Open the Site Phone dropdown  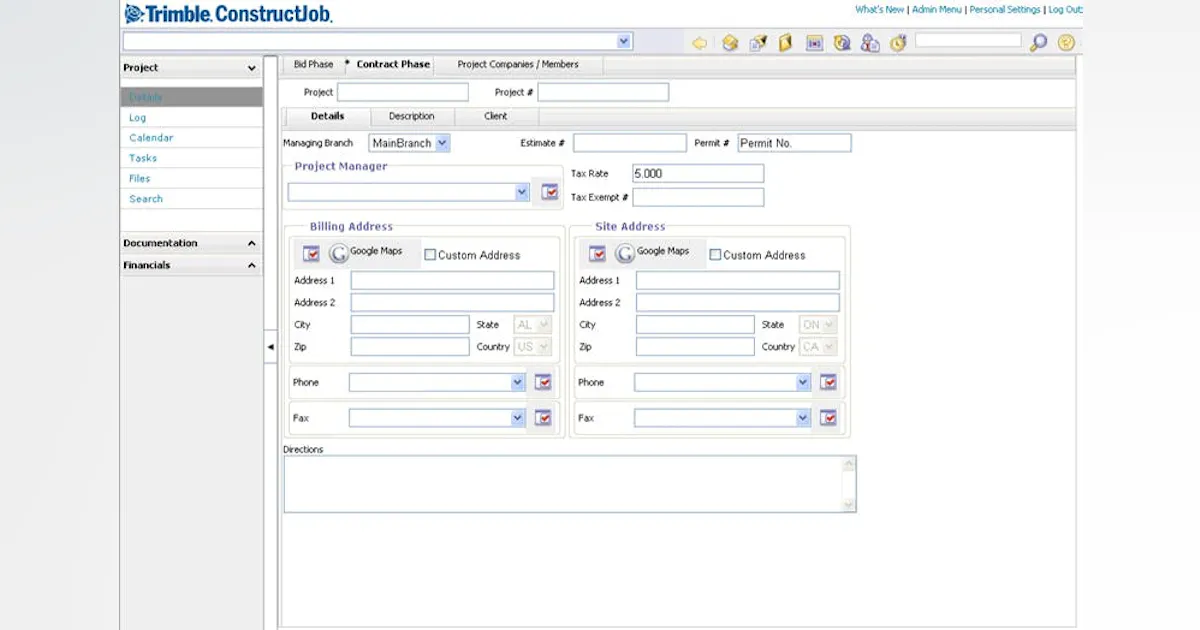coord(803,382)
